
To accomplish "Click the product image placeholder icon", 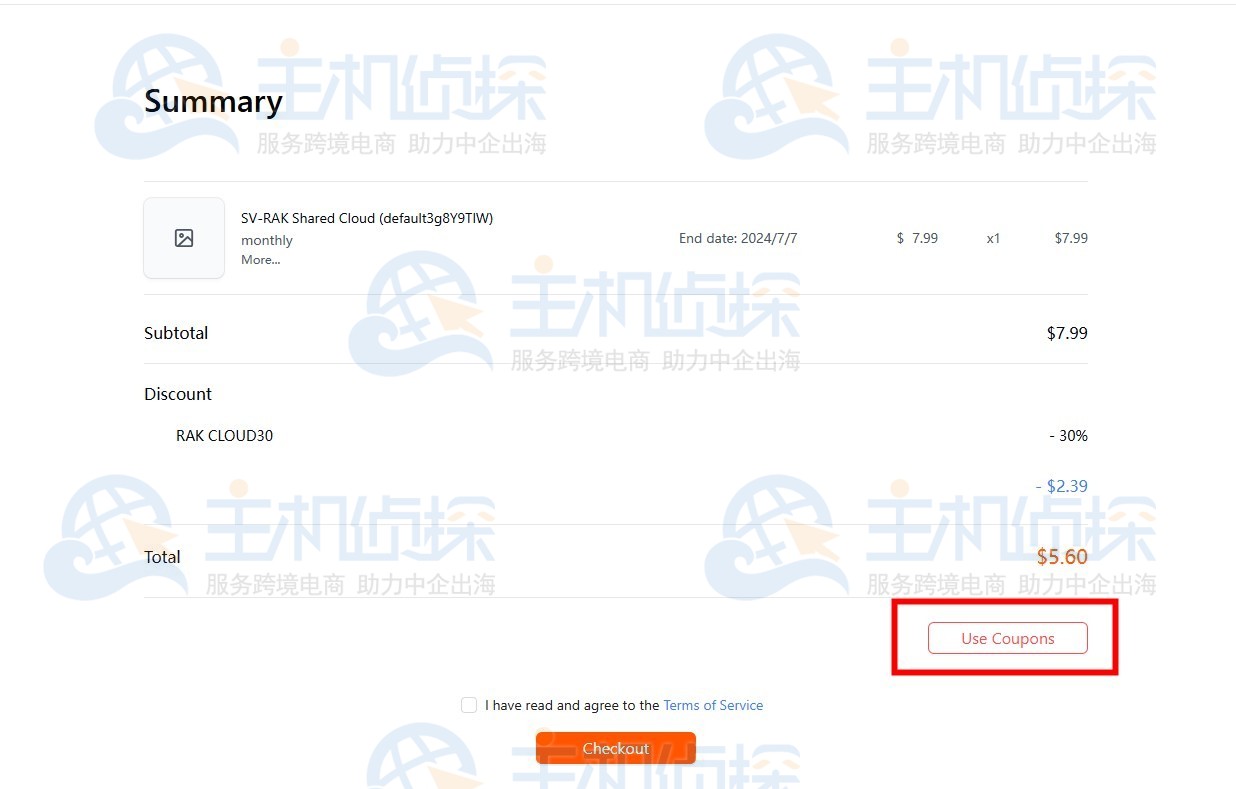I will click(x=184, y=238).
